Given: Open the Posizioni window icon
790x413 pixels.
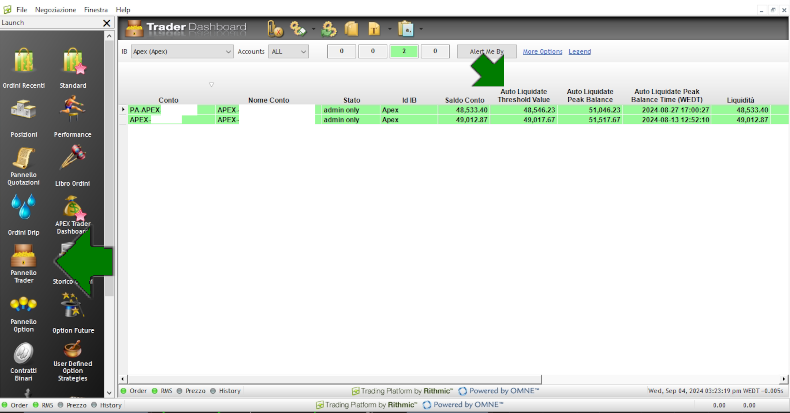Looking at the screenshot, I should (x=24, y=112).
